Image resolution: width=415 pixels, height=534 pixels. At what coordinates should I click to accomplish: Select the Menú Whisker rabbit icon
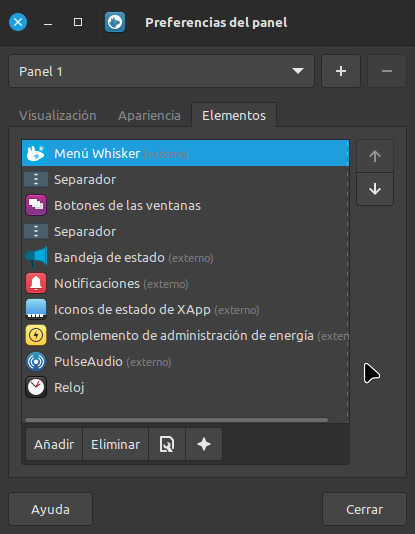click(36, 153)
